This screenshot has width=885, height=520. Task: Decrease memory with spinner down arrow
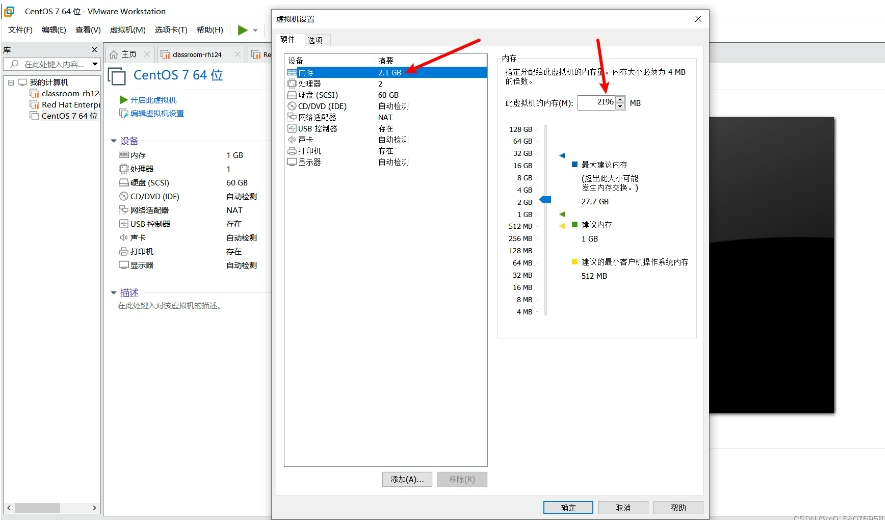(621, 106)
